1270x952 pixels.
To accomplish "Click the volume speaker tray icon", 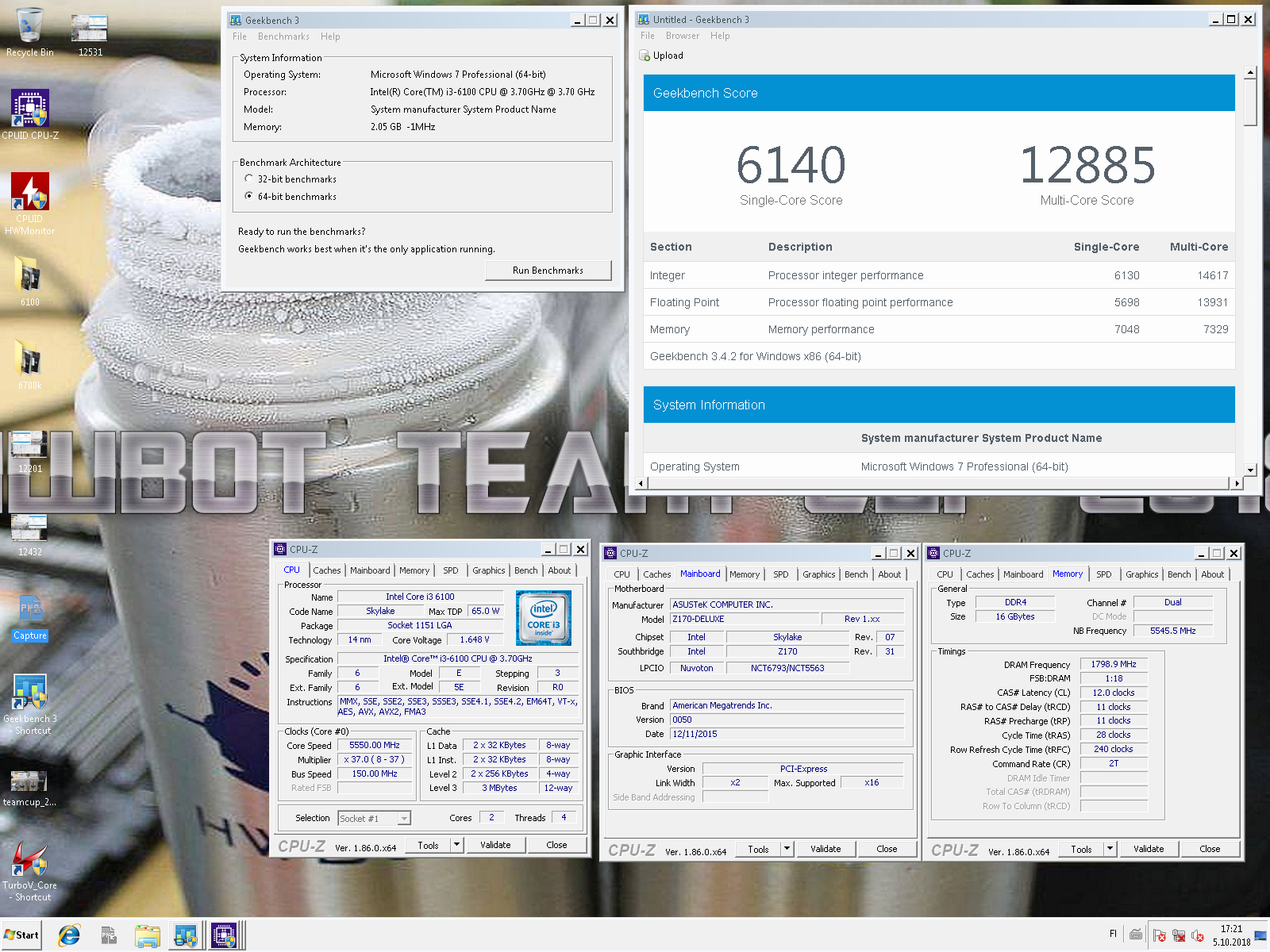I will click(x=1198, y=935).
